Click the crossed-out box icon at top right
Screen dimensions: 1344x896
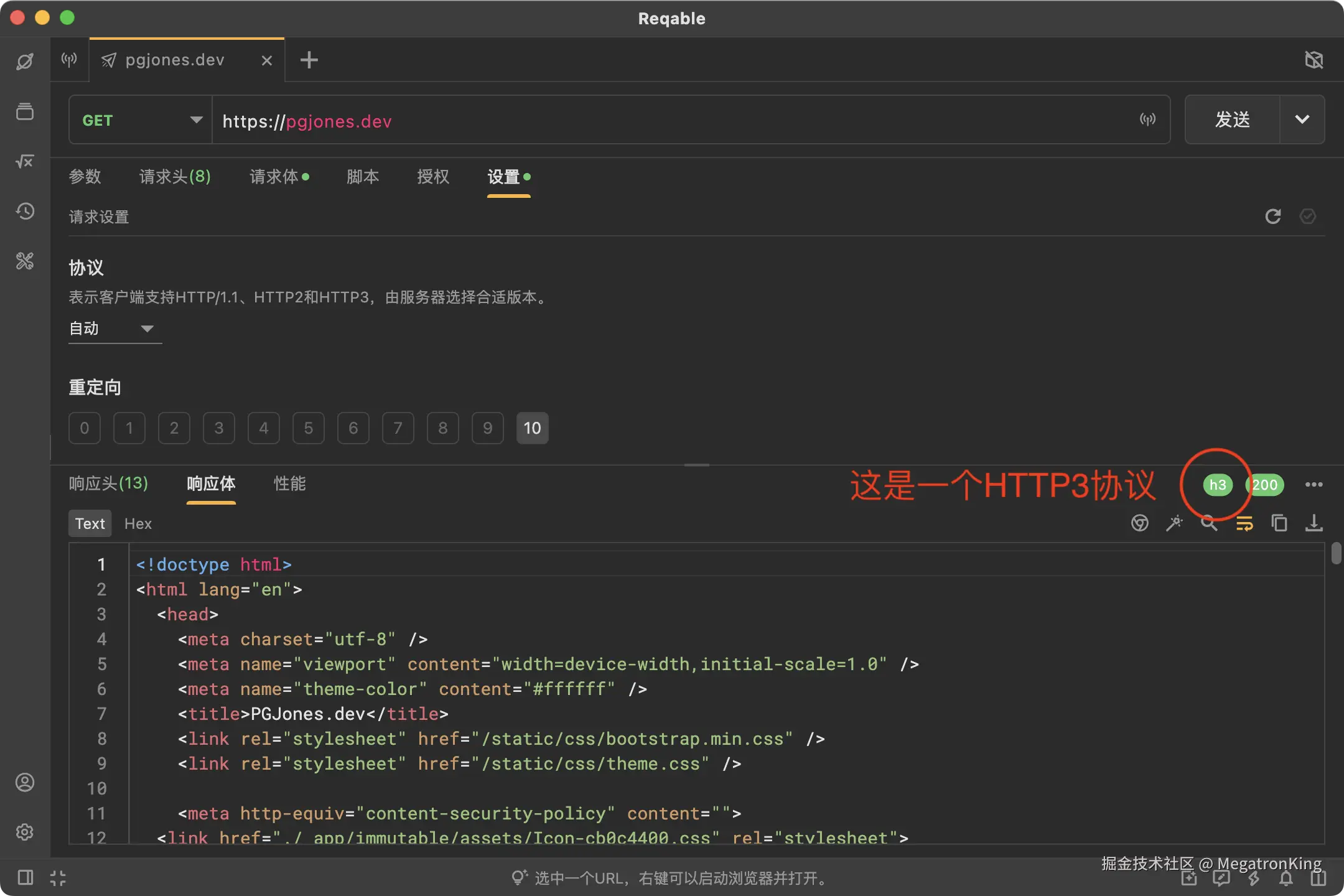[x=1314, y=60]
